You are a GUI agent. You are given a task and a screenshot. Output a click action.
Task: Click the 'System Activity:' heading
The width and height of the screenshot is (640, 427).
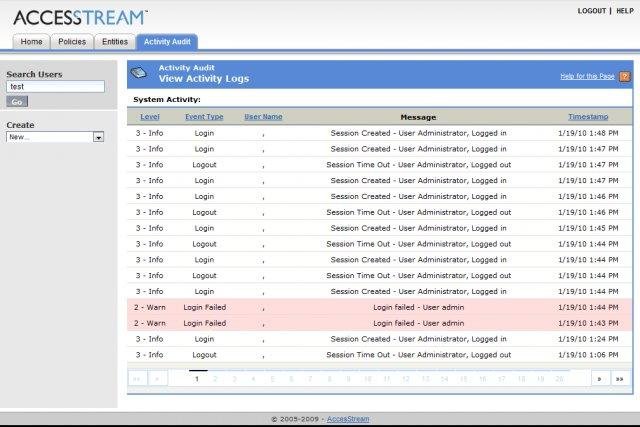[167, 100]
